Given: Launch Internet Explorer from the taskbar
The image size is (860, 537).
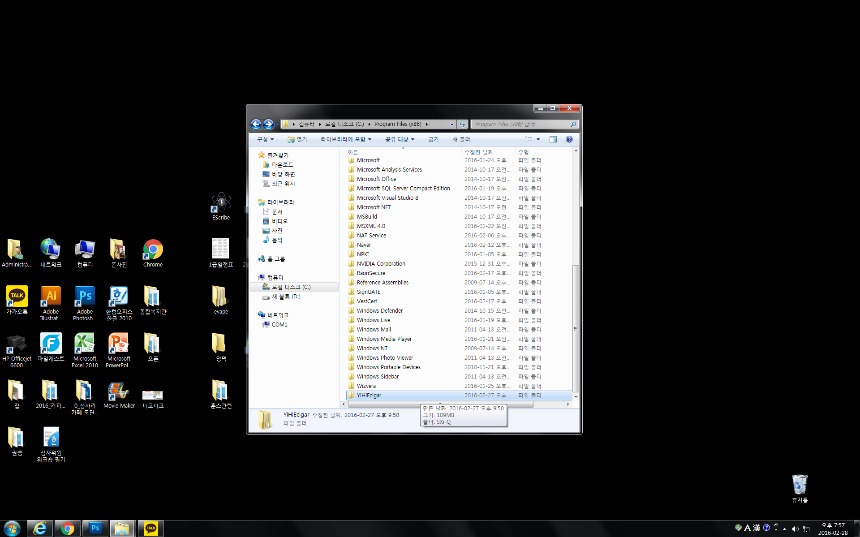Looking at the screenshot, I should [39, 528].
